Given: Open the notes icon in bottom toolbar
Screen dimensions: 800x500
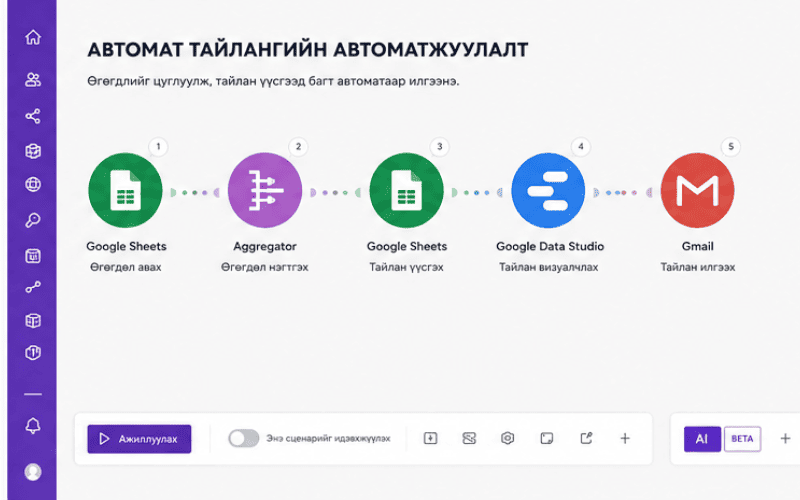Looking at the screenshot, I should pos(547,438).
